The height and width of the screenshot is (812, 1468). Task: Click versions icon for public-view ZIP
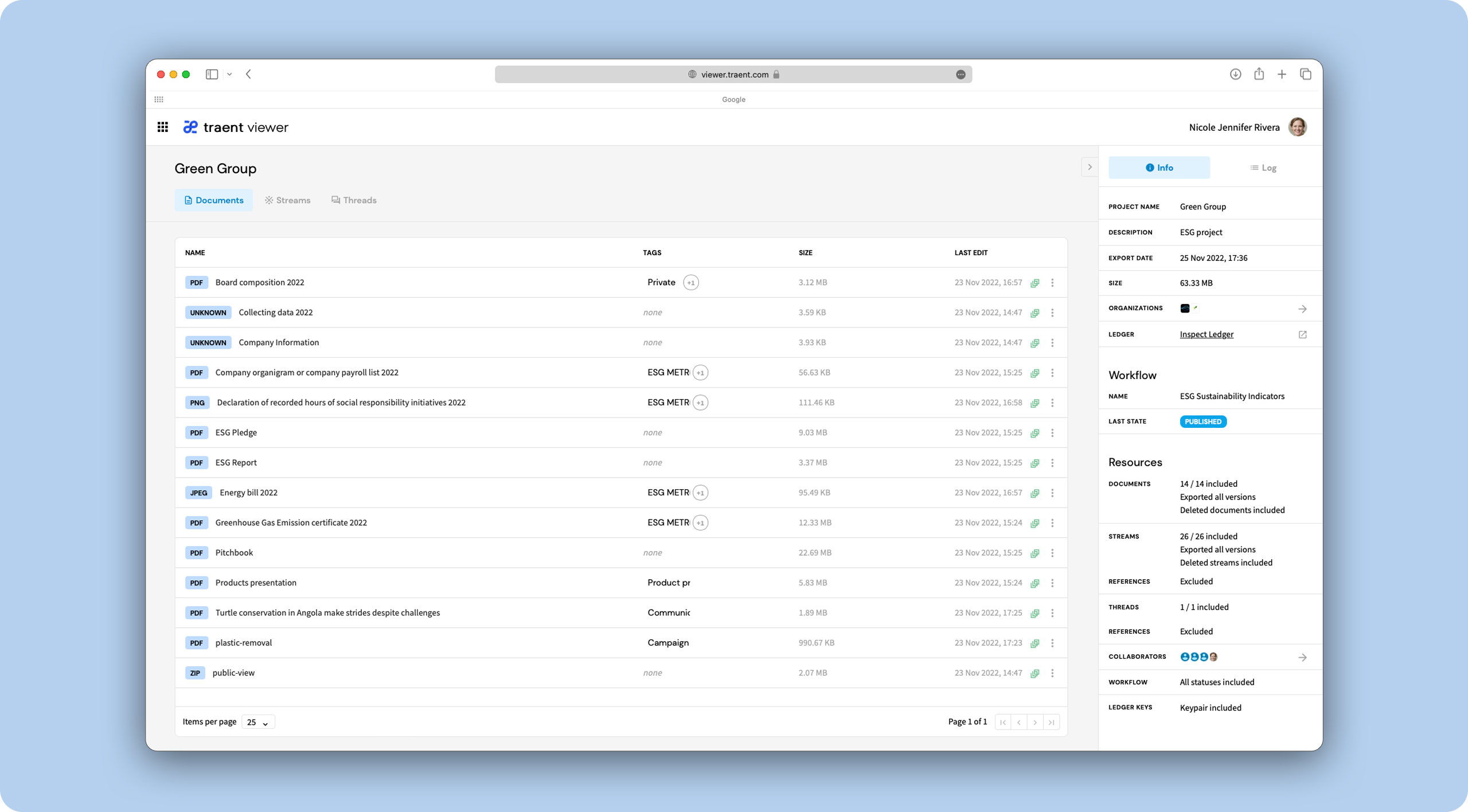1035,673
